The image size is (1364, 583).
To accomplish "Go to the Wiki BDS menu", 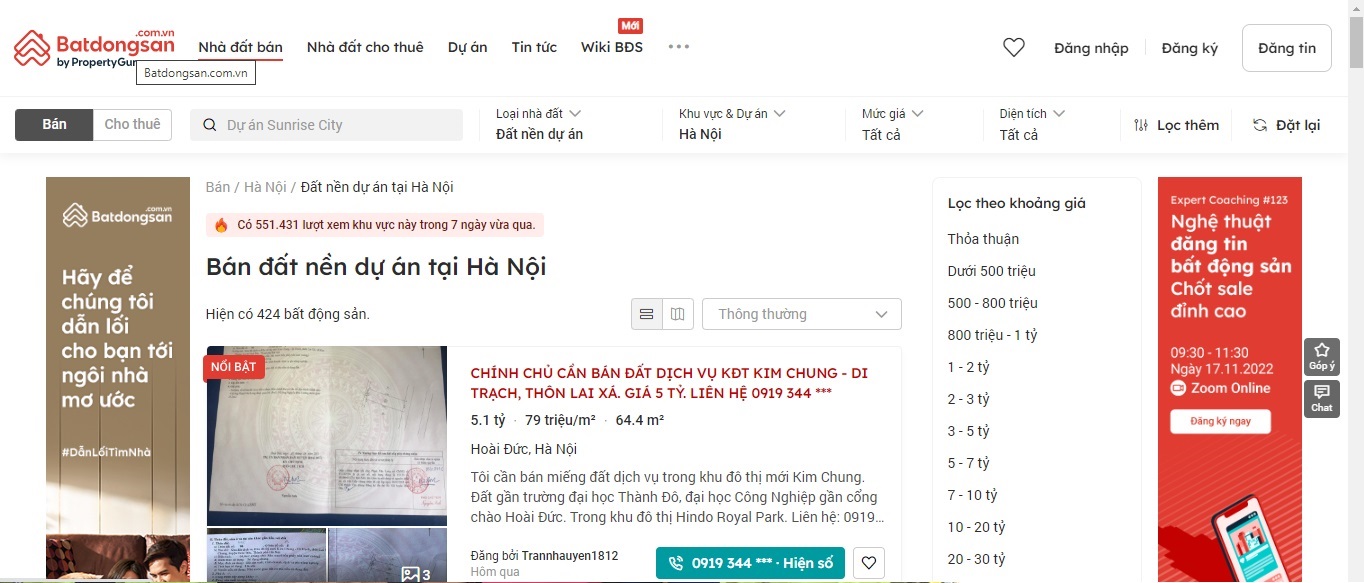I will (x=611, y=47).
